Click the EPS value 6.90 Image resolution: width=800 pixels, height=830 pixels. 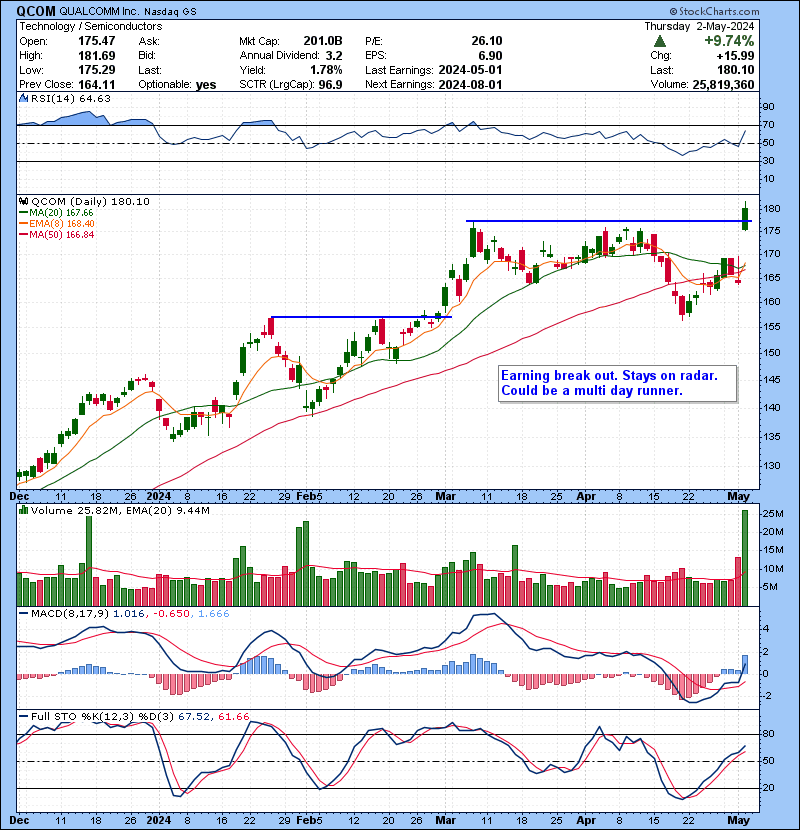coord(490,55)
